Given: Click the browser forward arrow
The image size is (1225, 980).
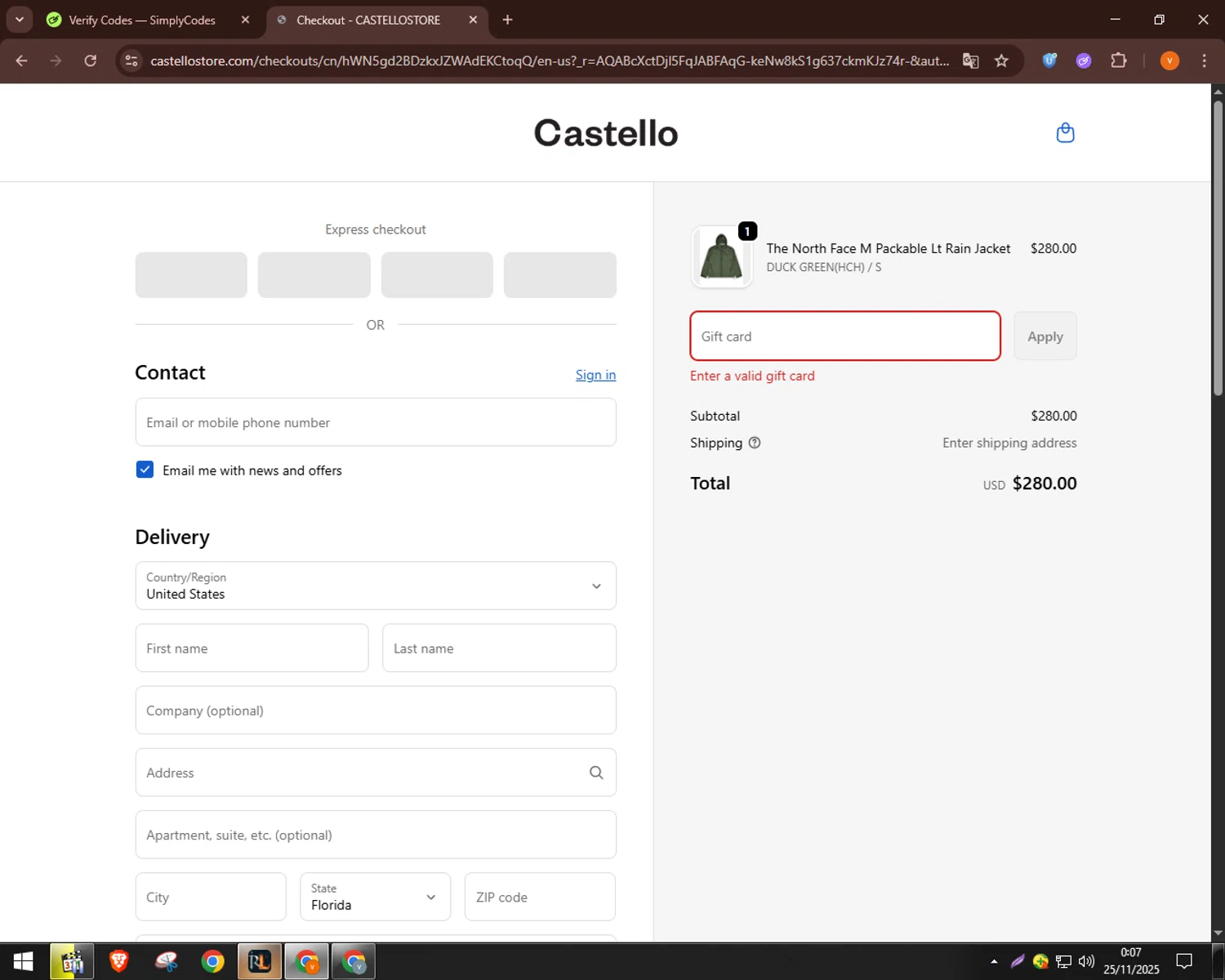Looking at the screenshot, I should pos(56,60).
